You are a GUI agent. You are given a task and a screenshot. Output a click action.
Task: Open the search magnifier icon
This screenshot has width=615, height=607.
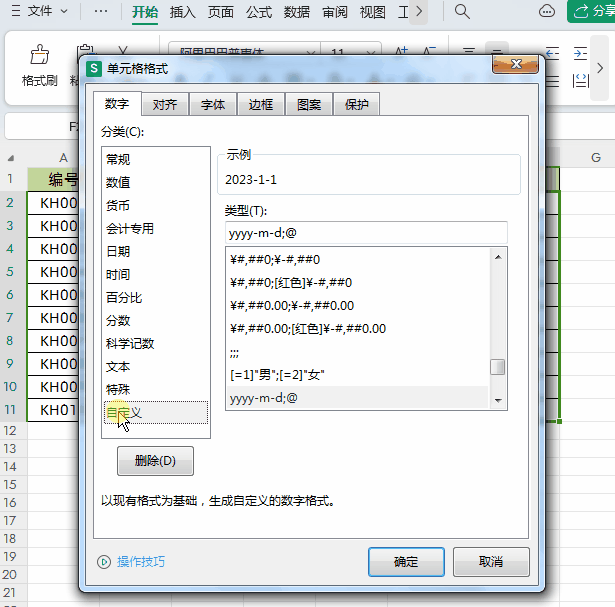[x=462, y=12]
